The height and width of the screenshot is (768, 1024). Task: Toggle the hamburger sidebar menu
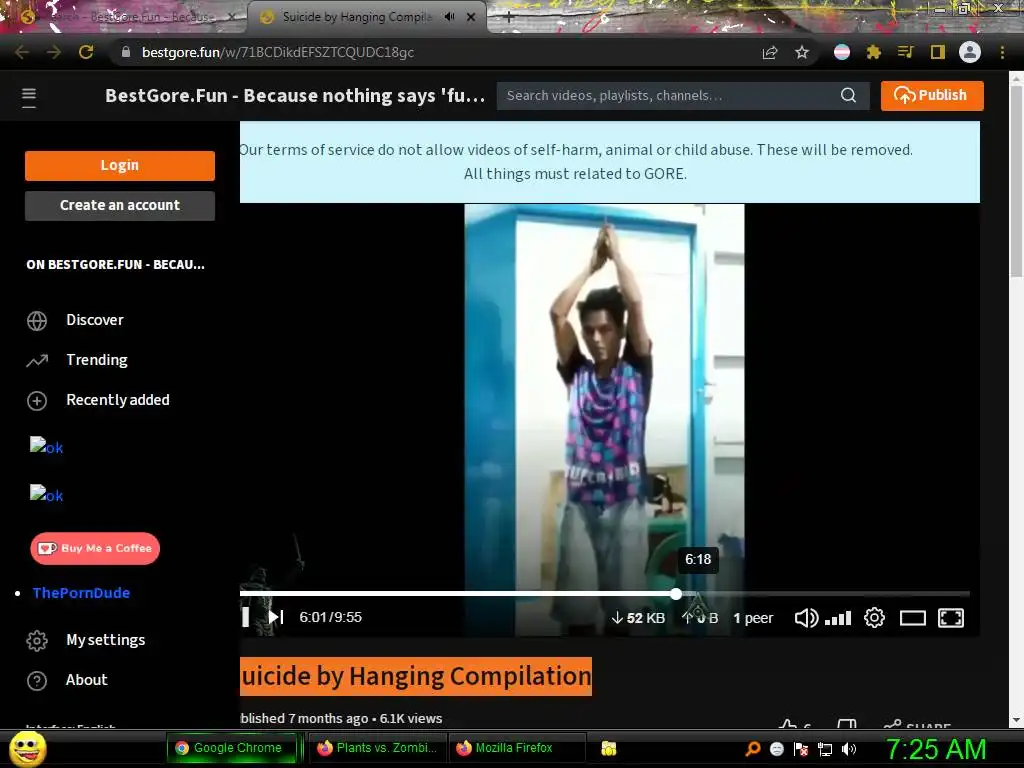[x=29, y=97]
